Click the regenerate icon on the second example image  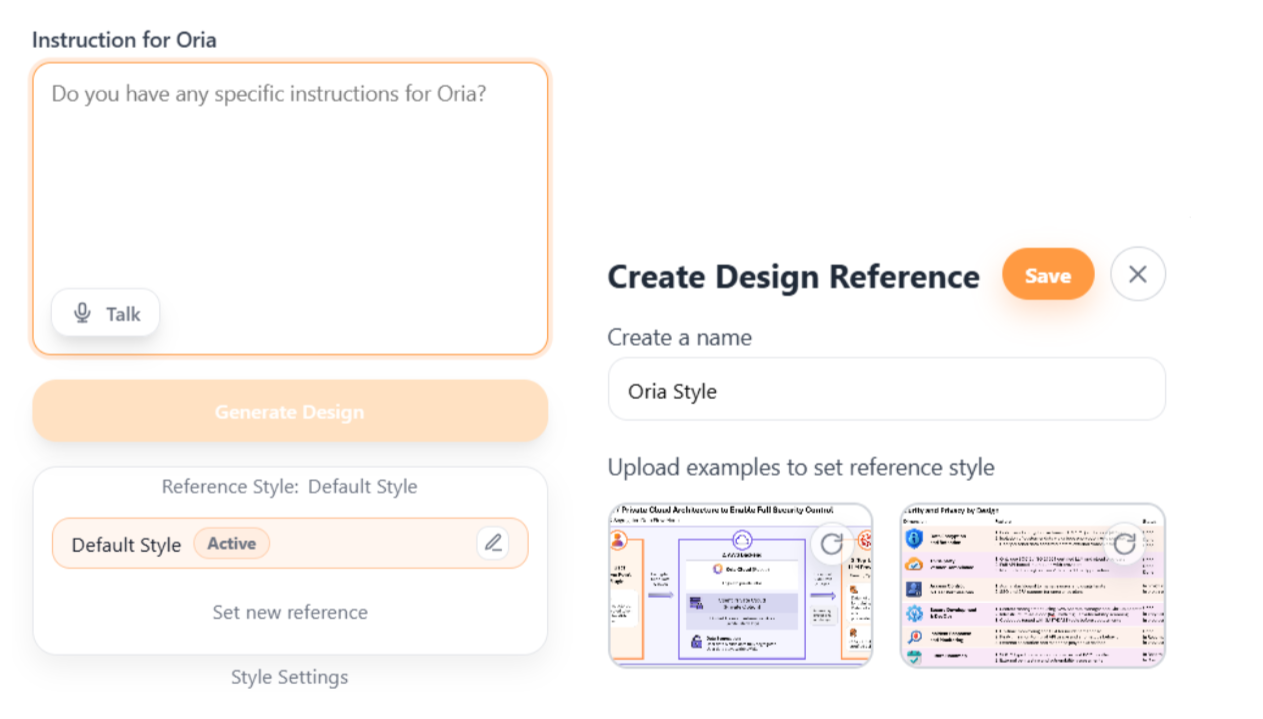1124,543
